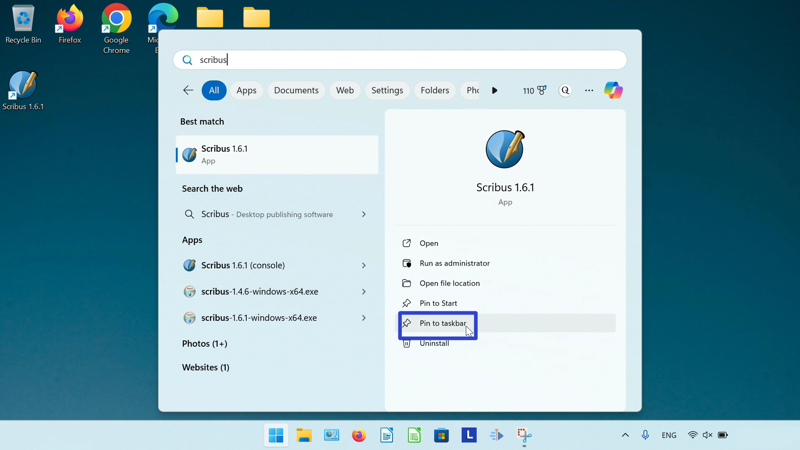Open Microsoft Store from the taskbar
800x450 pixels.
pyautogui.click(x=441, y=435)
